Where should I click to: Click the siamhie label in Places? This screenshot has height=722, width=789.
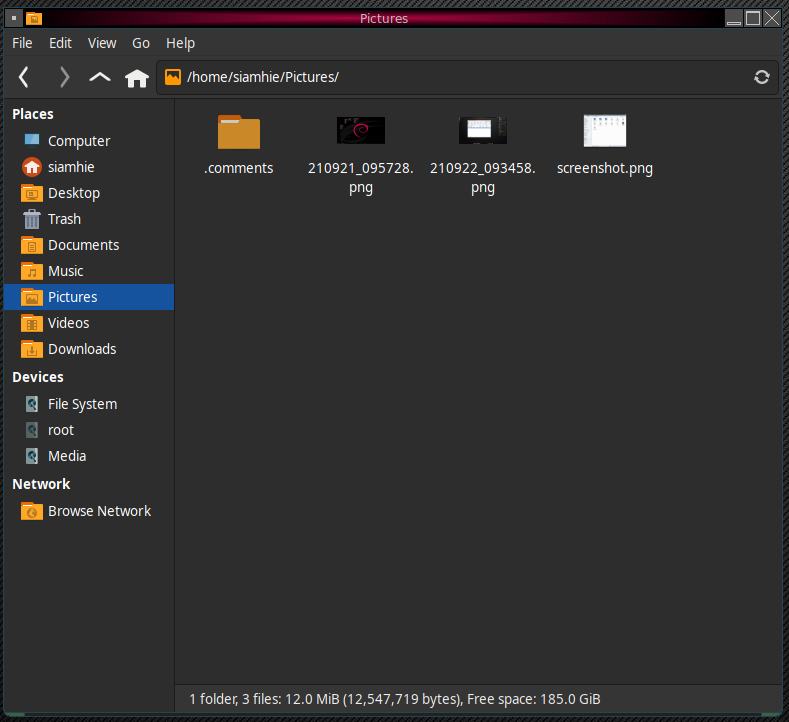click(71, 167)
